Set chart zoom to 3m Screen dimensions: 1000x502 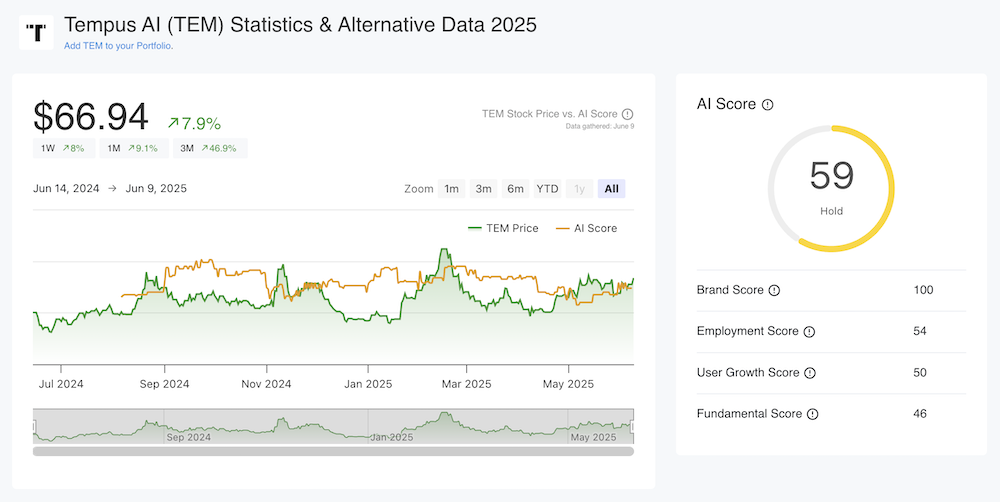point(483,189)
